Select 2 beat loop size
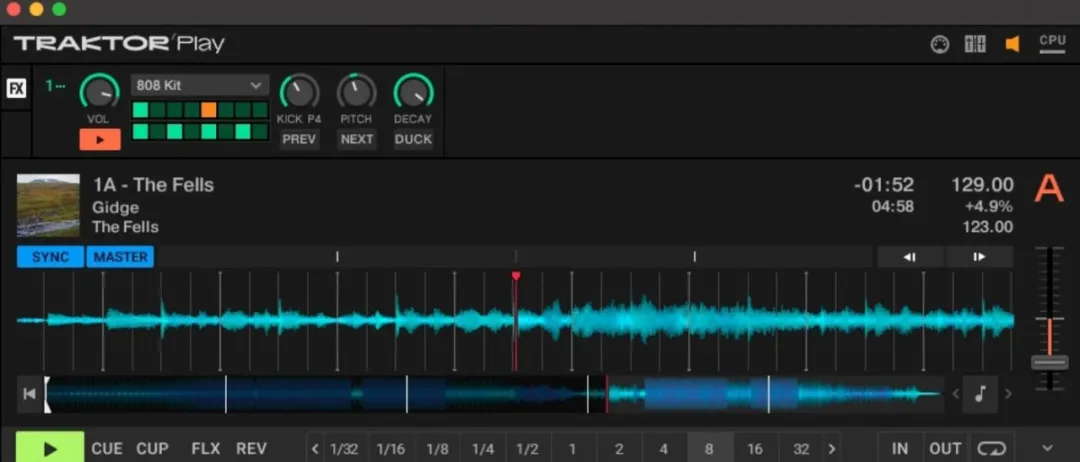 pyautogui.click(x=619, y=450)
